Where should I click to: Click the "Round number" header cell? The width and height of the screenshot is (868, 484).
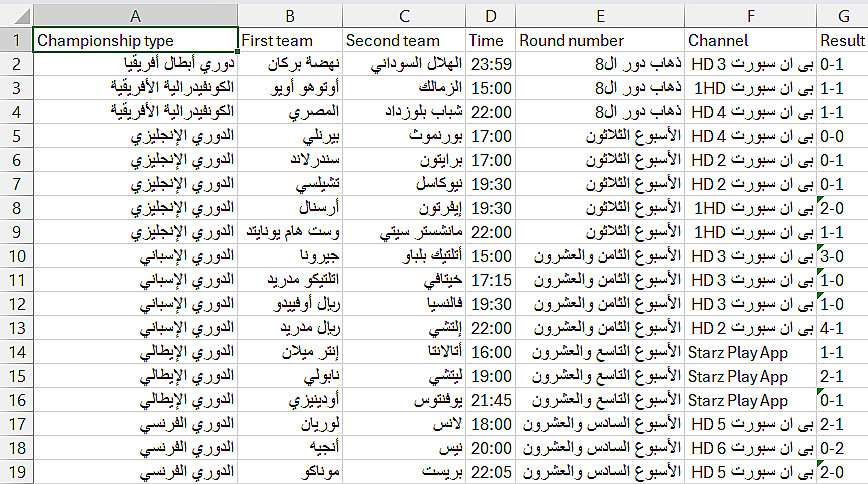[x=598, y=41]
